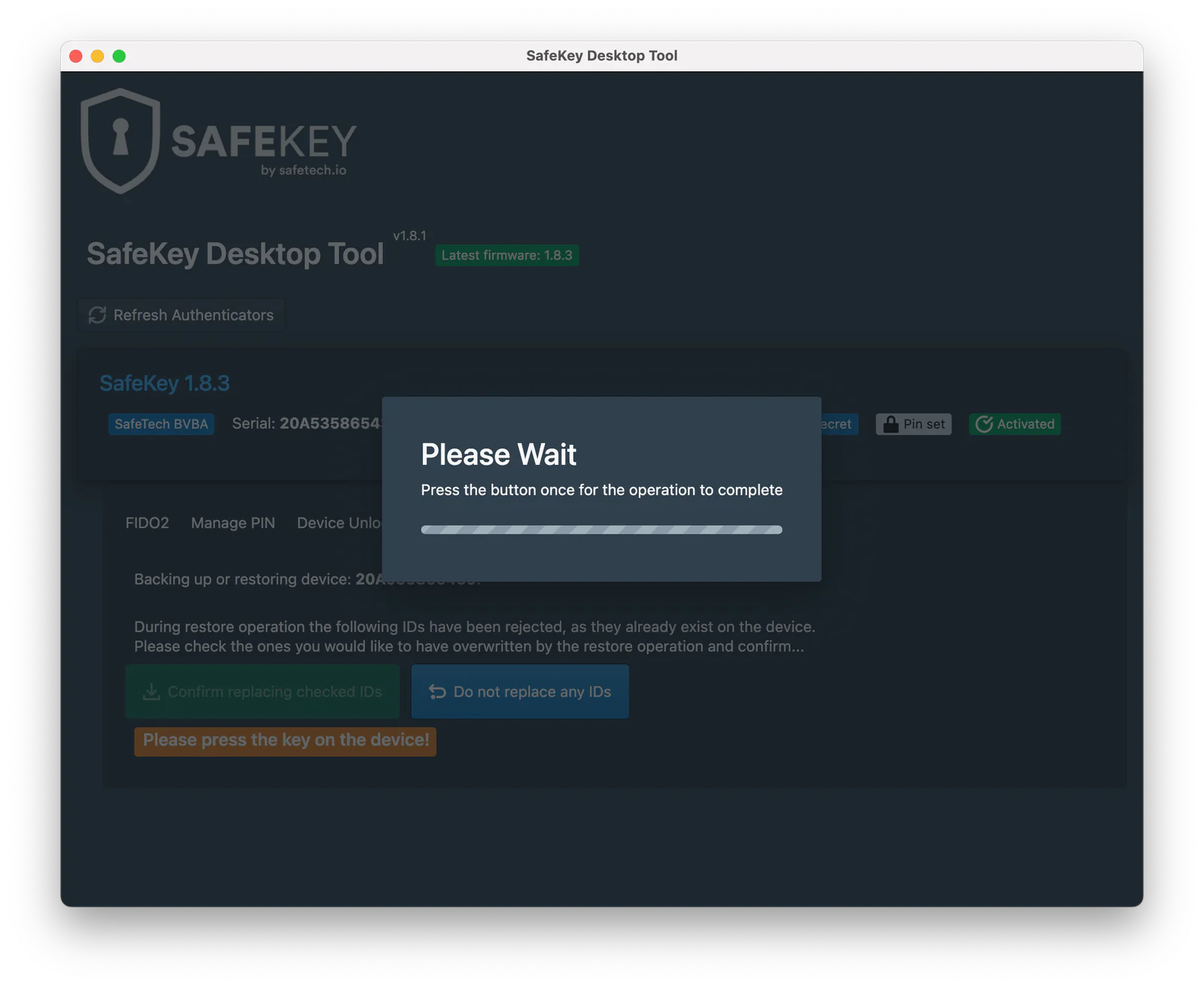
Task: Click the 'Press the button once' message
Action: click(x=602, y=490)
